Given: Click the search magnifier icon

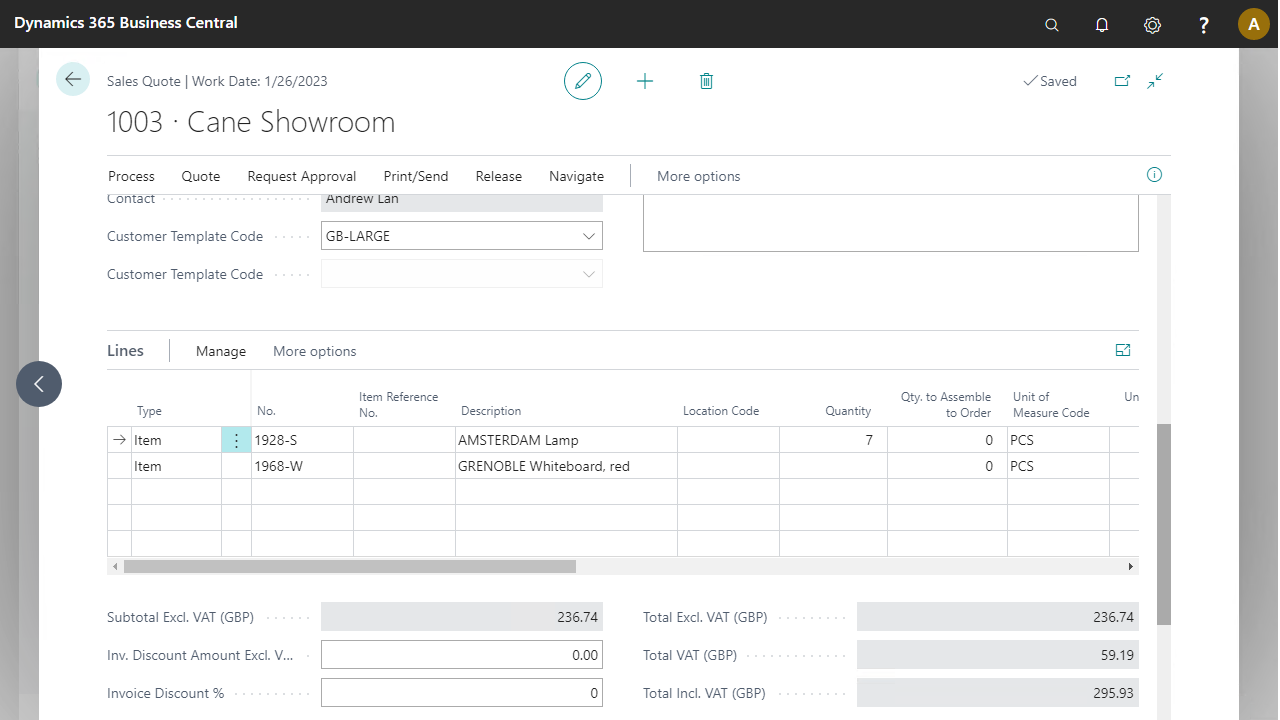Looking at the screenshot, I should [1051, 24].
